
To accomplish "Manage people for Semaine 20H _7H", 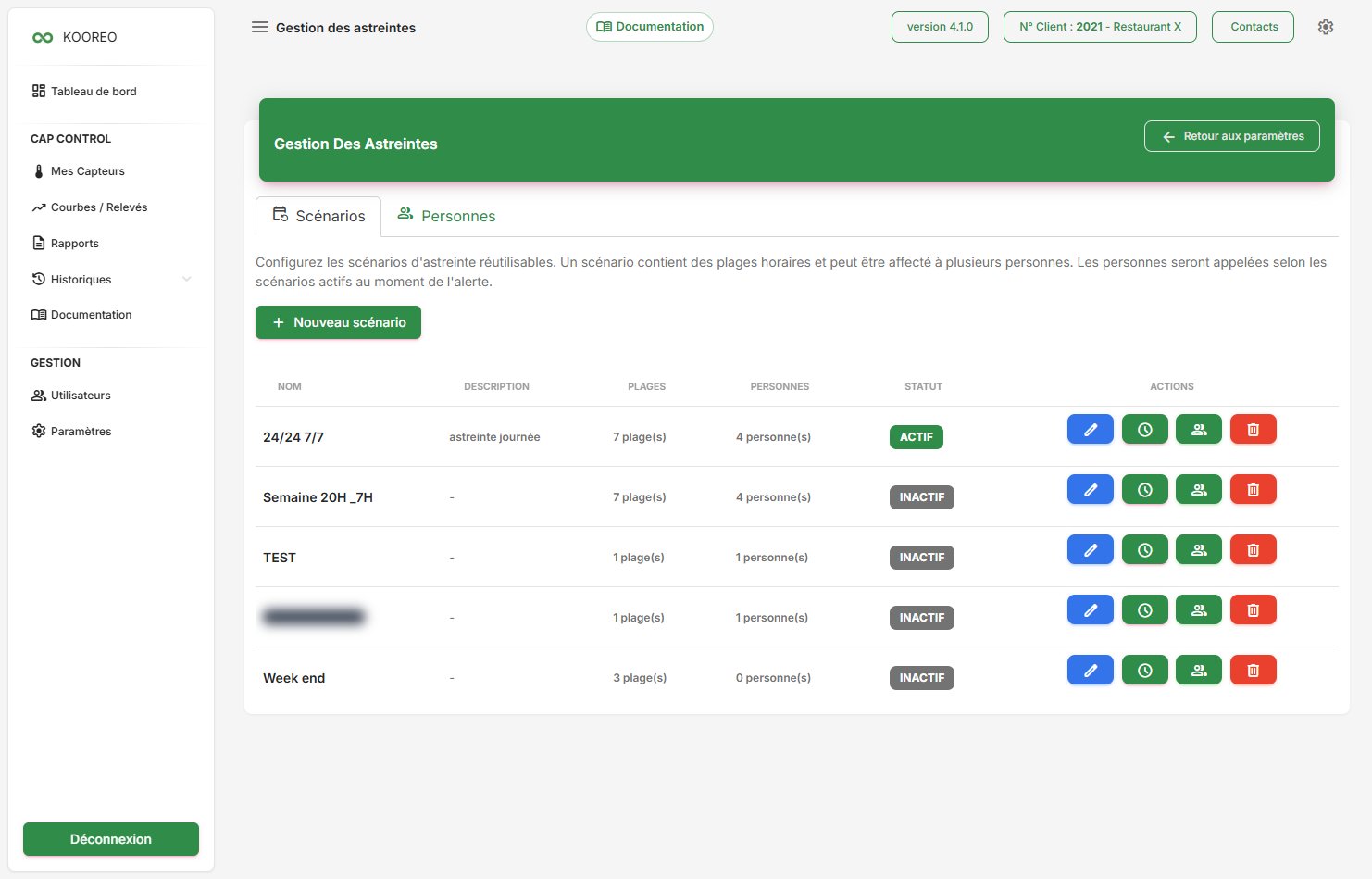I will [x=1199, y=490].
